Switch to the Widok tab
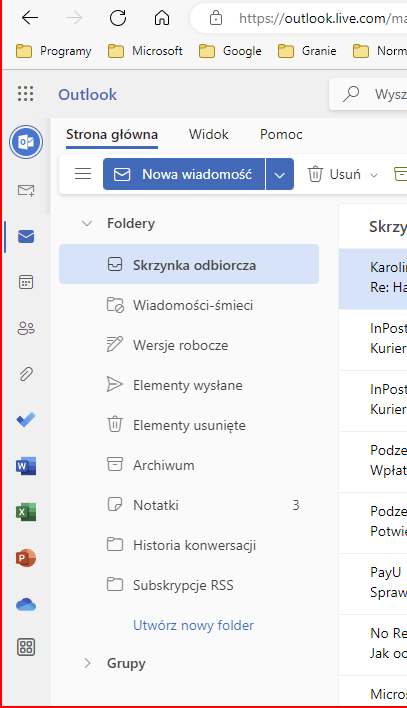Viewport: 407px width, 708px height. (x=209, y=135)
